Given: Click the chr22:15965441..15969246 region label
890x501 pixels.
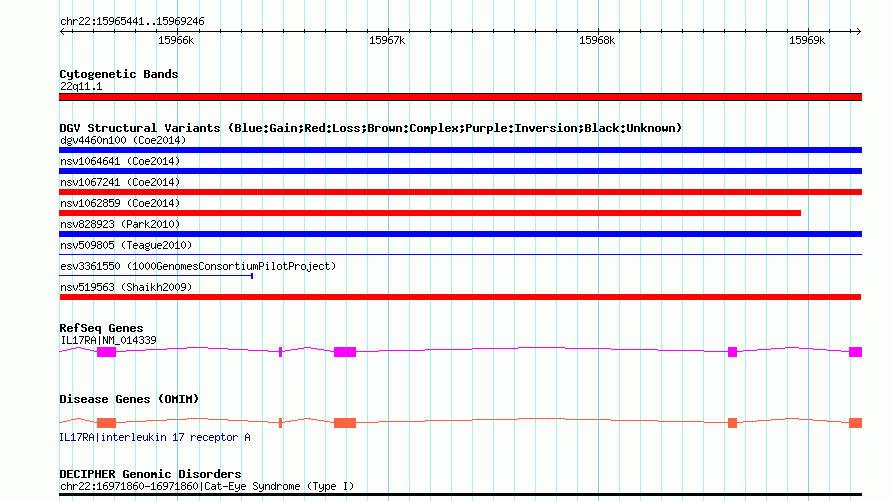Looking at the screenshot, I should pyautogui.click(x=132, y=22).
